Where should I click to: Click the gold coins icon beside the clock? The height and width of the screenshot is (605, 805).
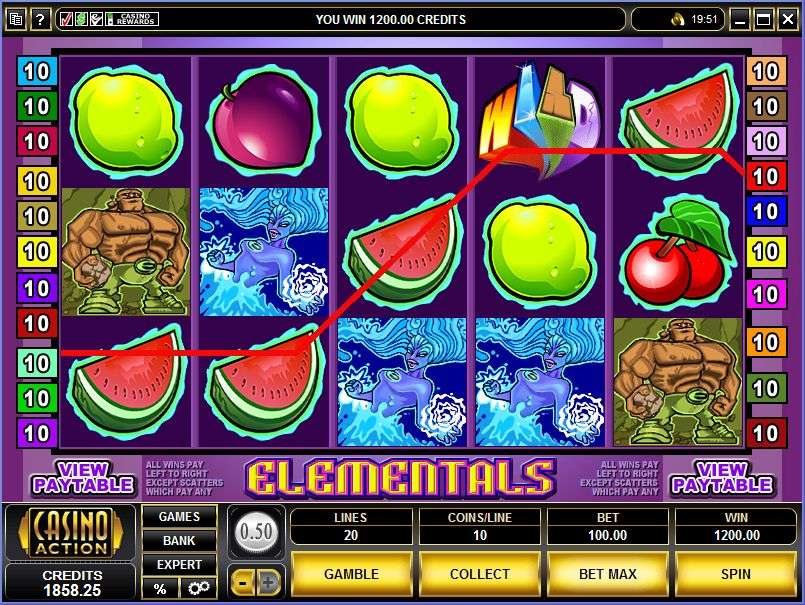click(x=678, y=20)
